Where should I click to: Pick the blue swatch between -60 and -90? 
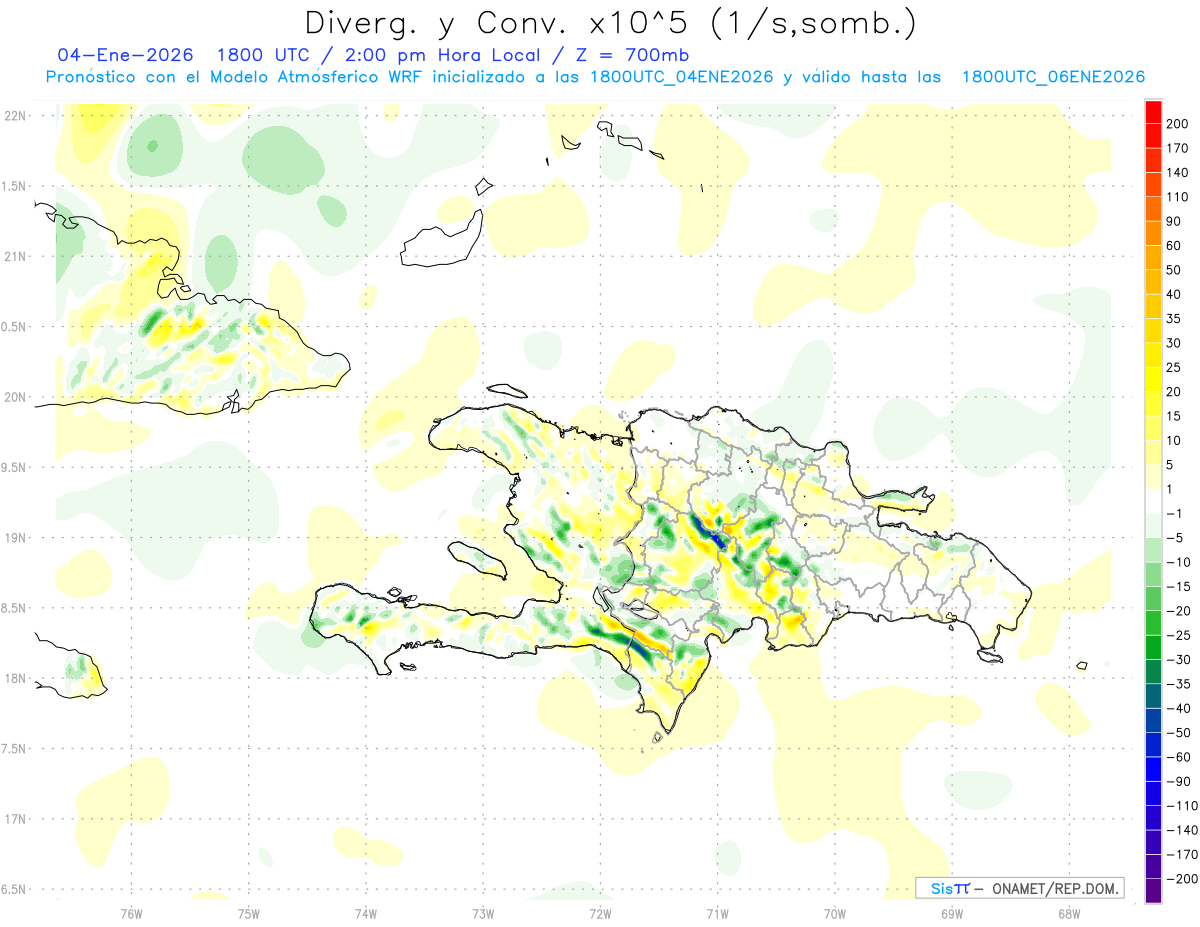[1154, 769]
